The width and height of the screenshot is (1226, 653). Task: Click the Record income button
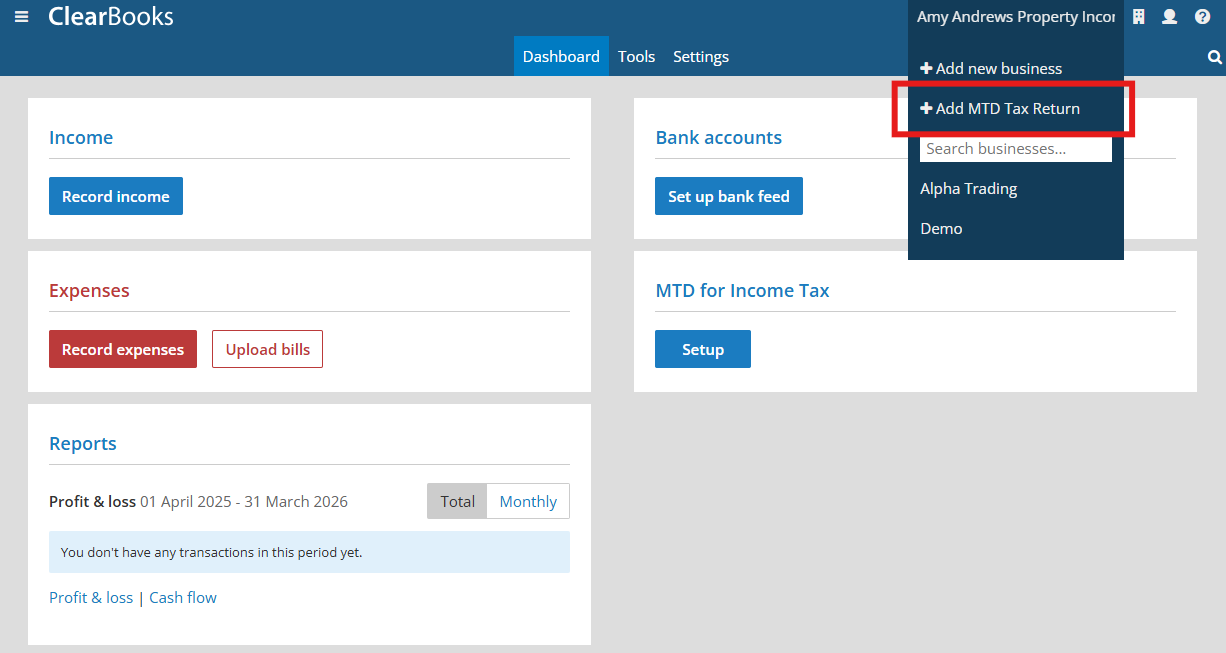[x=115, y=196]
